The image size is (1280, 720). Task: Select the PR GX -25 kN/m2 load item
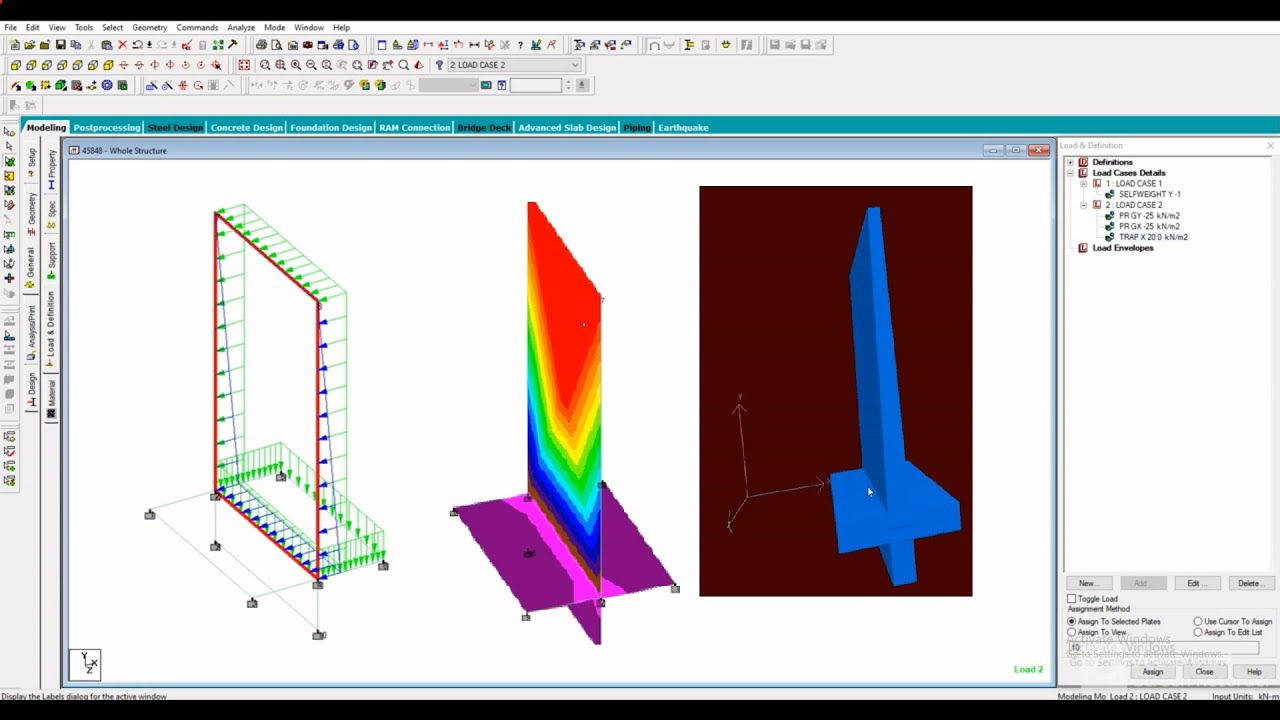(1149, 227)
